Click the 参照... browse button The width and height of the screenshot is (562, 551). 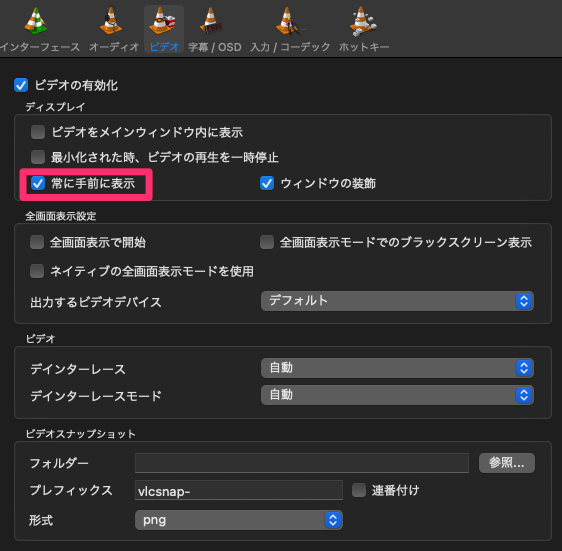coord(507,463)
